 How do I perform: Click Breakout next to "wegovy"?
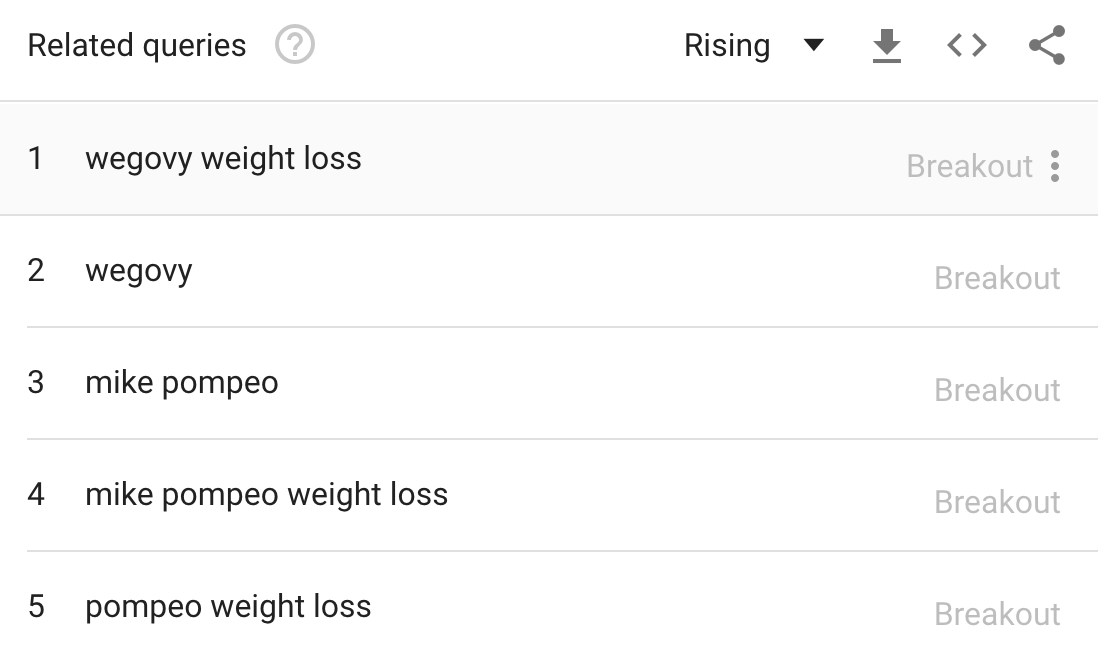click(997, 278)
